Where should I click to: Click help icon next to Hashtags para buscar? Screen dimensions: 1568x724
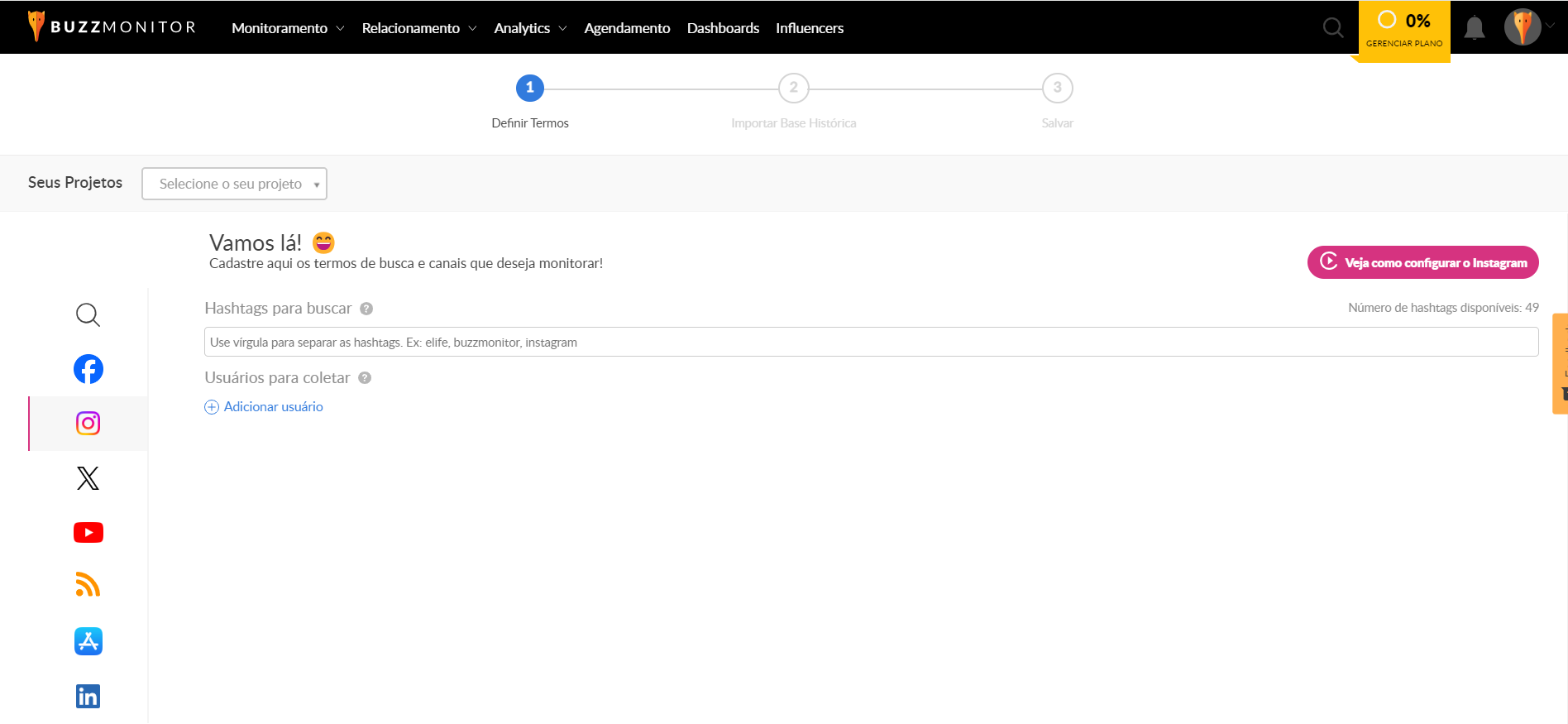[366, 309]
